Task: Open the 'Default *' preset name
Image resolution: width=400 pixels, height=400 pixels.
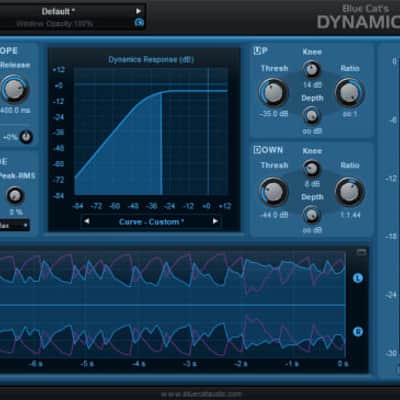Action: (58, 12)
